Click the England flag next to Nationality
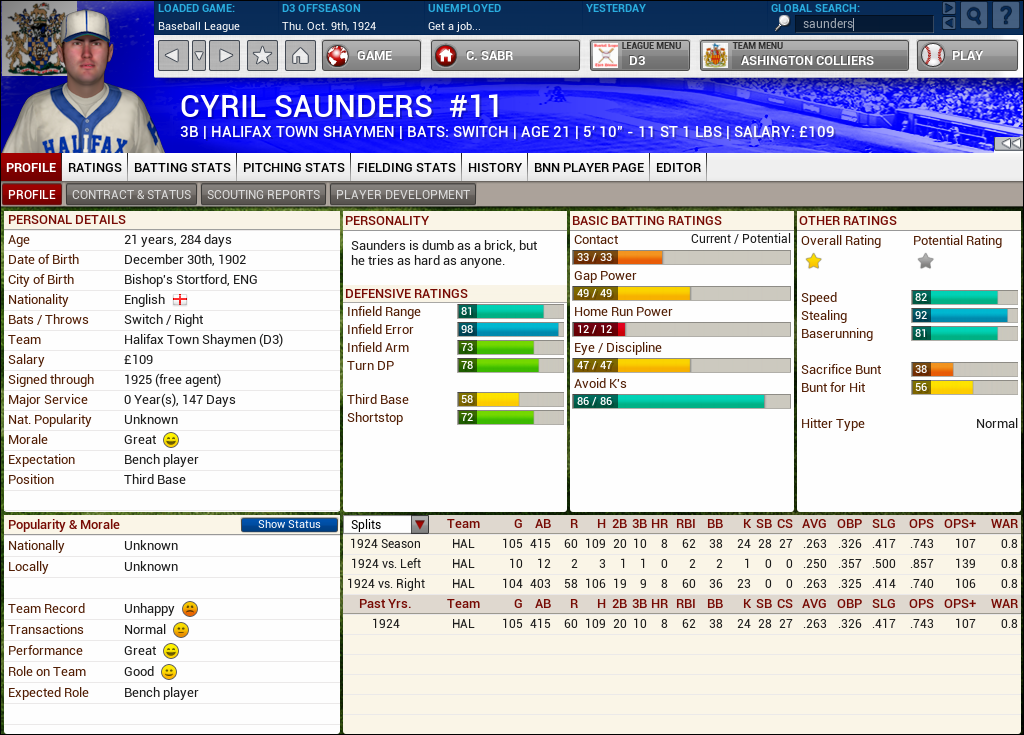The height and width of the screenshot is (735, 1024). pos(179,300)
